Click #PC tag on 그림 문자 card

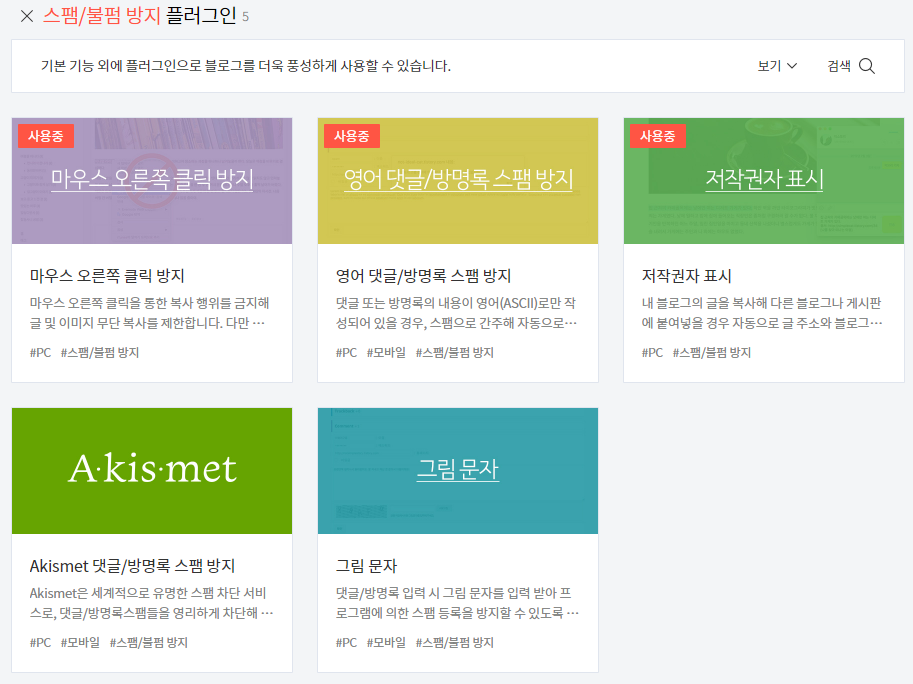click(x=346, y=642)
